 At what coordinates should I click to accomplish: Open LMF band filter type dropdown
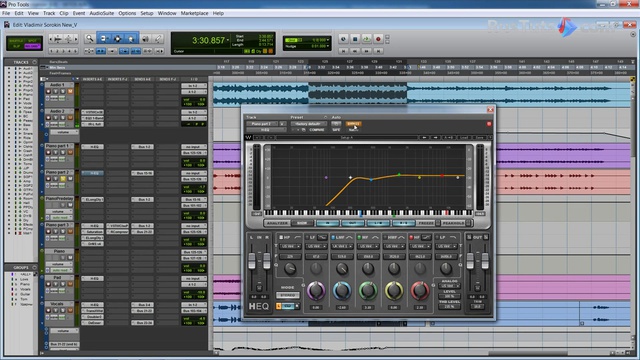(342, 247)
